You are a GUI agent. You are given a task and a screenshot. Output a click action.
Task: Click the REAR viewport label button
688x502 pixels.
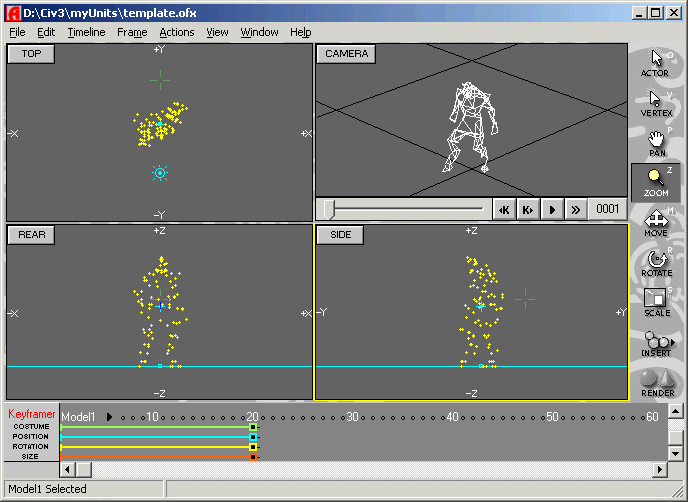click(x=31, y=235)
